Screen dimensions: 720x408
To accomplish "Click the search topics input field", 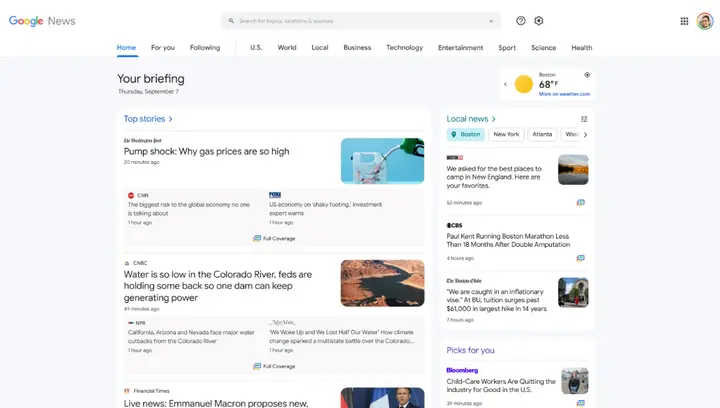I will point(360,21).
